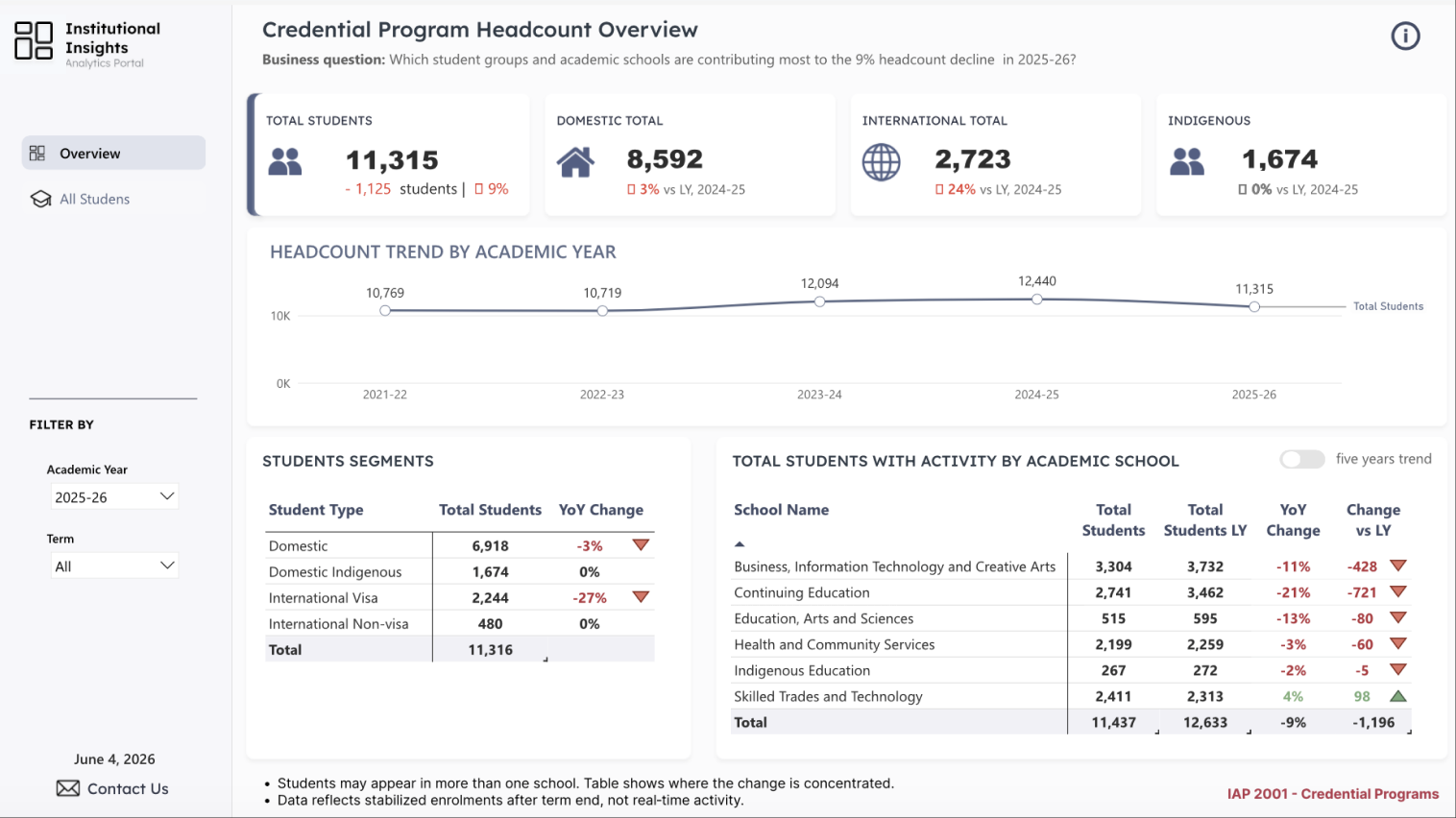The width and height of the screenshot is (1456, 818).
Task: Click red arrow in Indigenous Education row
Action: (1398, 670)
